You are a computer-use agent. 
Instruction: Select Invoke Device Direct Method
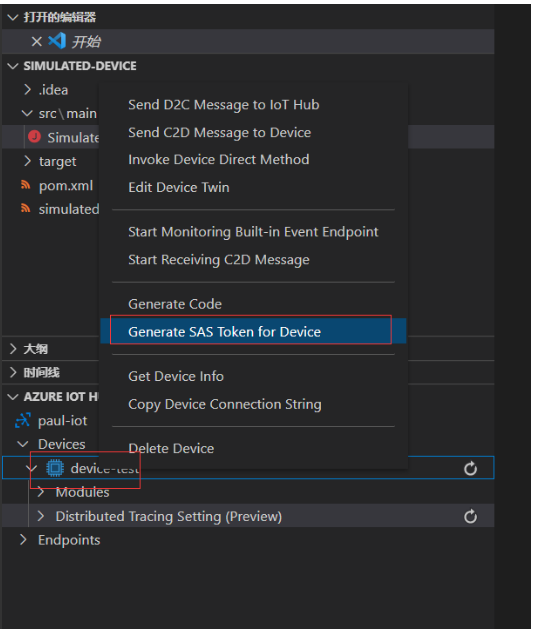point(219,160)
